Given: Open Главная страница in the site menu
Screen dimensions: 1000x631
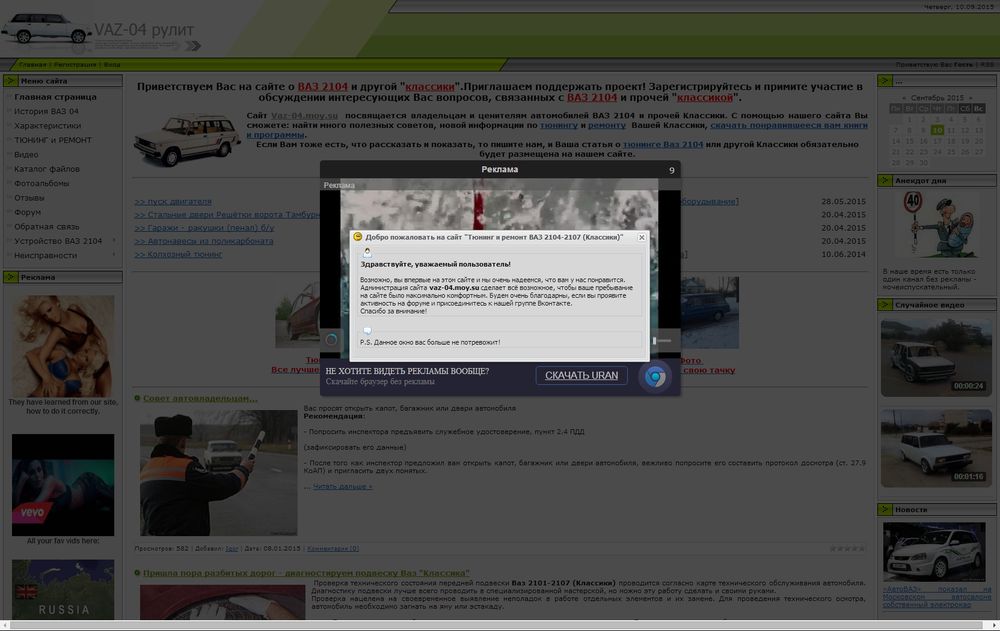Looking at the screenshot, I should click(55, 97).
